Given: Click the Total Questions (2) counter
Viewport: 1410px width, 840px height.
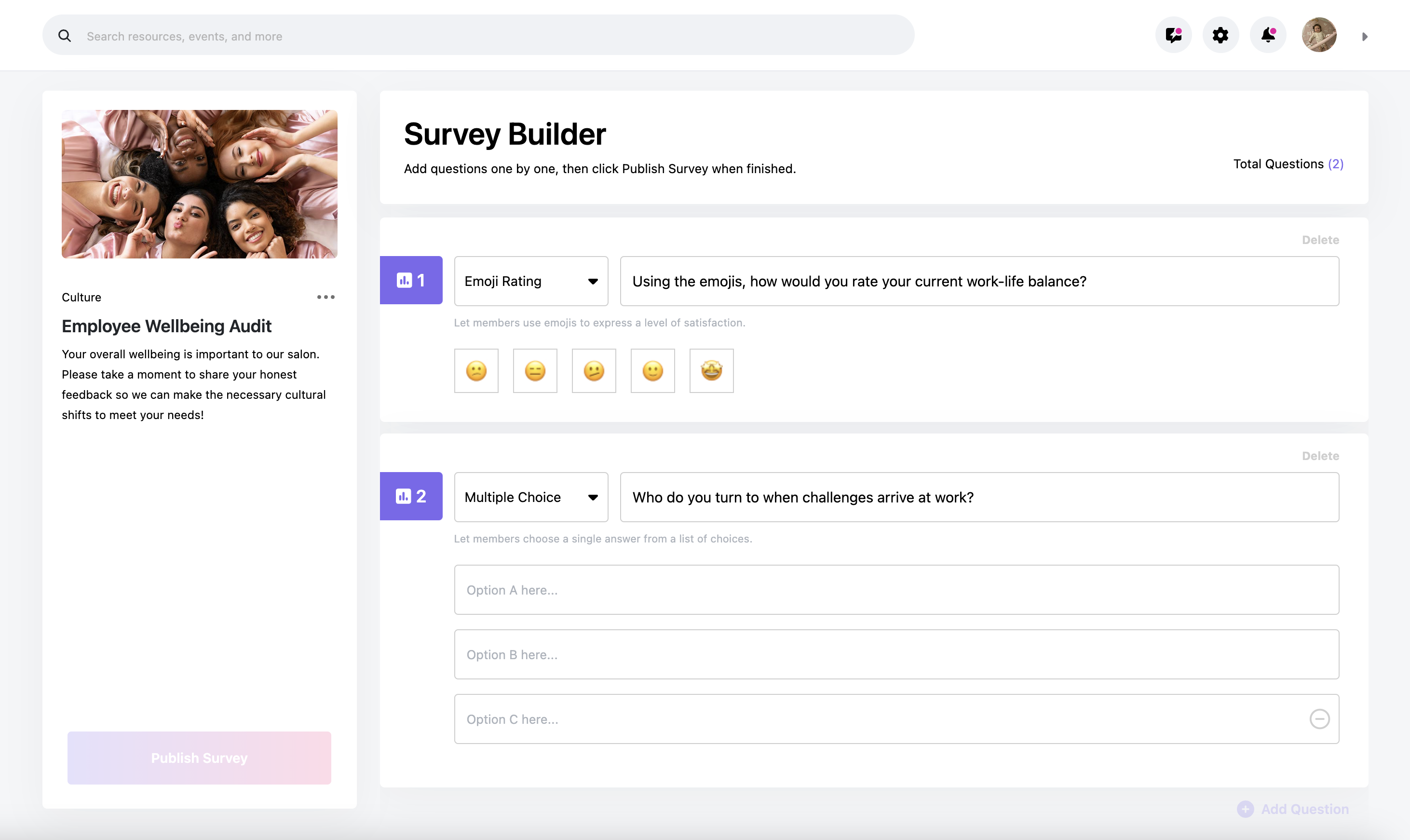Looking at the screenshot, I should pos(1288,164).
